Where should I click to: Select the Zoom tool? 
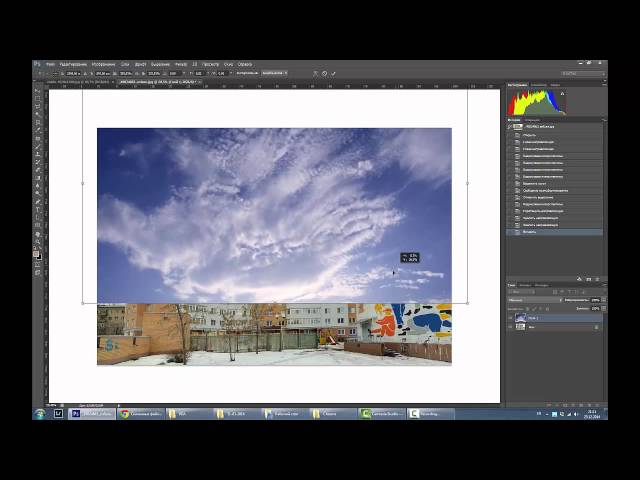click(x=38, y=242)
